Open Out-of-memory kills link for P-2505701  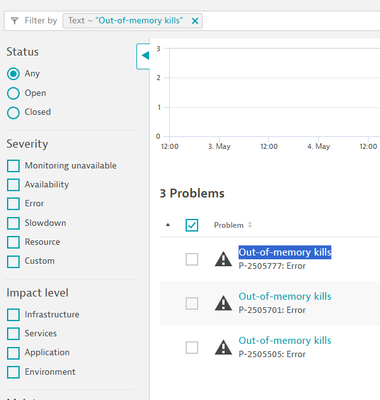coord(285,296)
